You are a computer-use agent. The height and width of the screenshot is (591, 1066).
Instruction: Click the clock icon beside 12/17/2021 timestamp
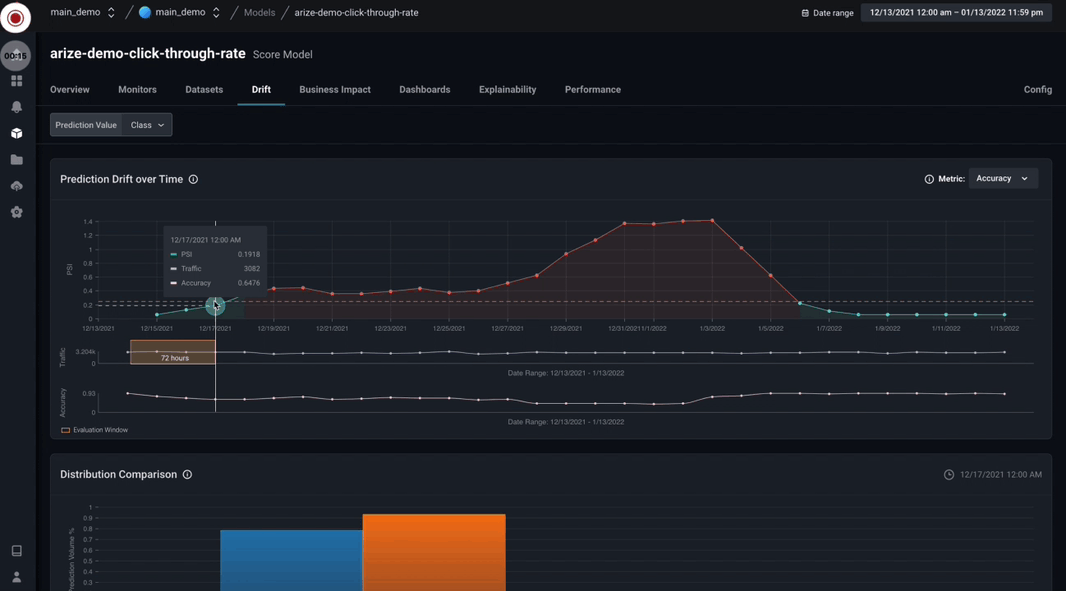948,475
